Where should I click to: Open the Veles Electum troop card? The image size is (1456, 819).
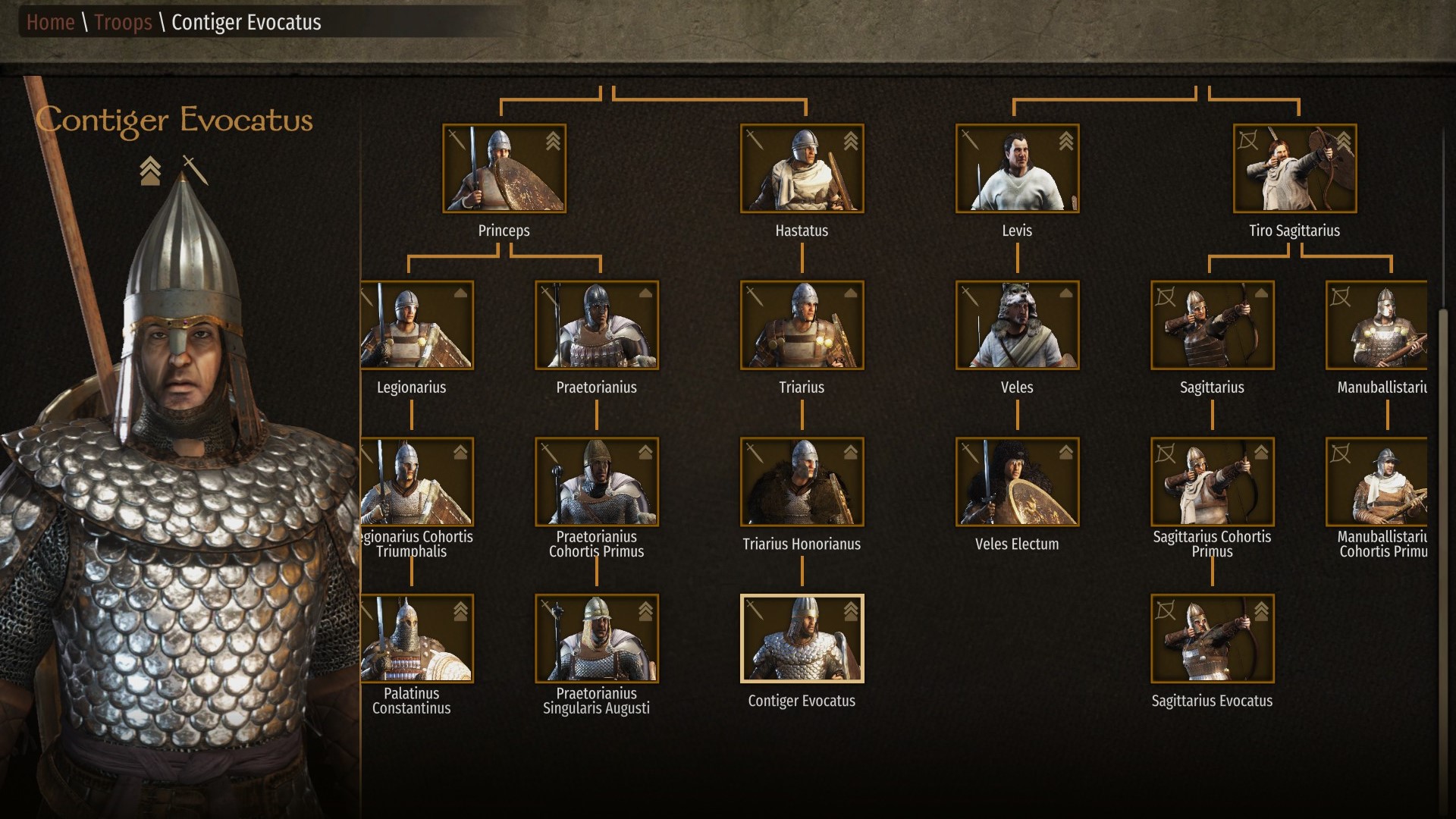pos(1017,482)
